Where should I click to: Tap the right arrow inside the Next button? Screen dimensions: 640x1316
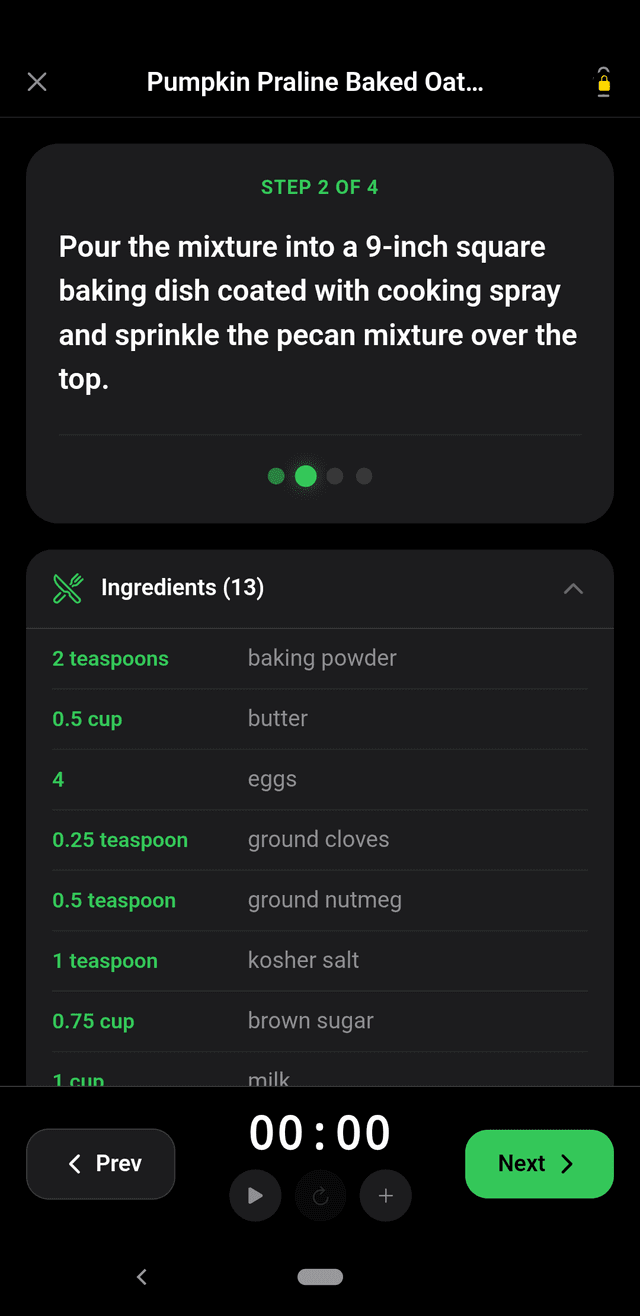point(570,1163)
